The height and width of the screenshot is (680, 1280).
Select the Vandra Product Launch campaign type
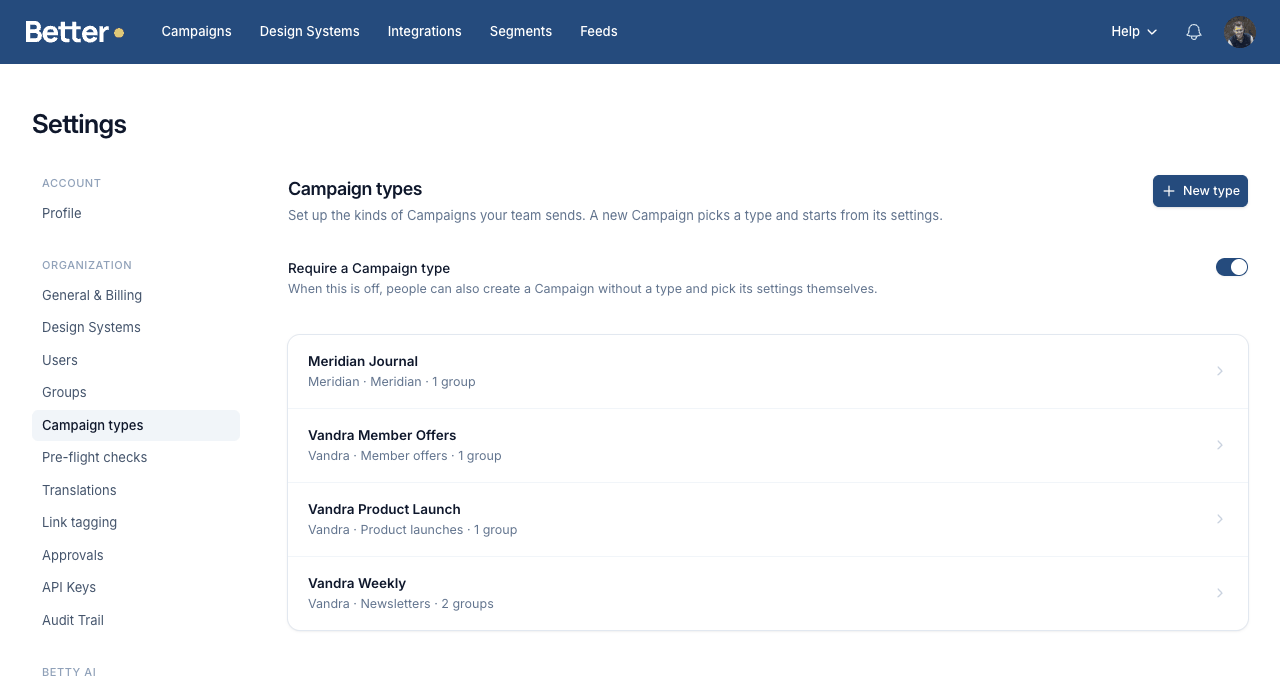768,519
